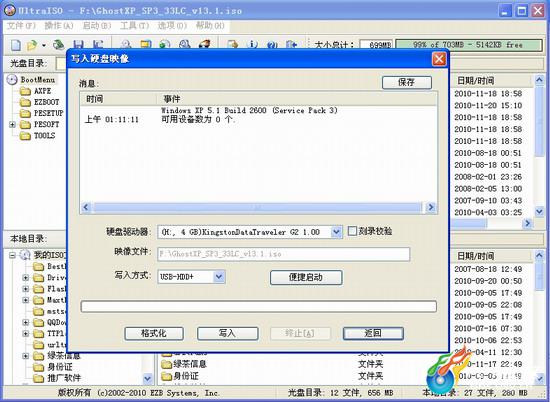Select the 推广软件 folder in local tree

pos(57,378)
